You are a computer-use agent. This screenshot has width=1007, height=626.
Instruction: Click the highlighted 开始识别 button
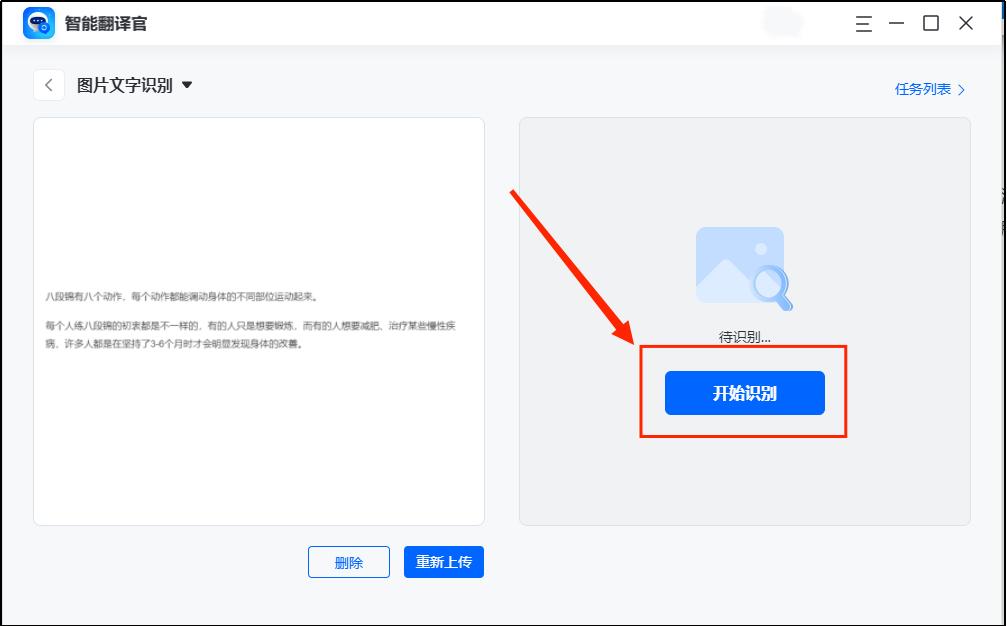pyautogui.click(x=744, y=392)
